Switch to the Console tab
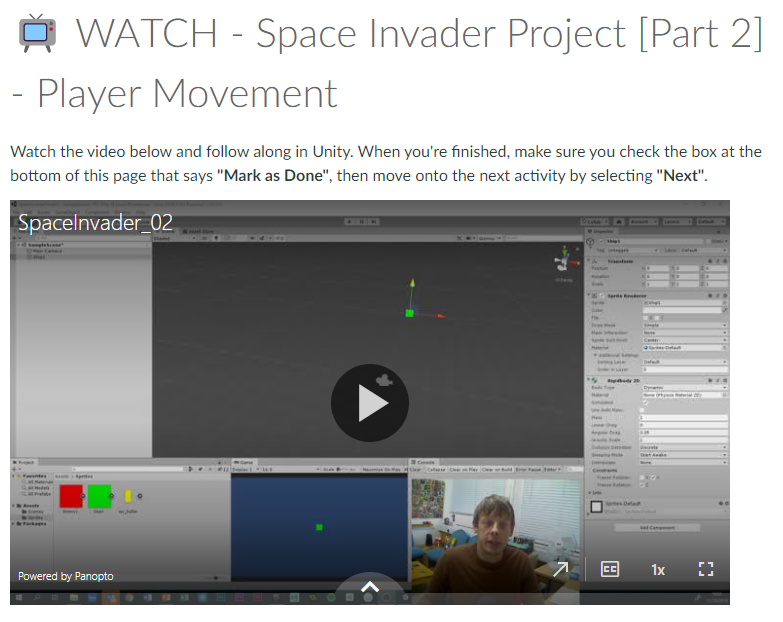The height and width of the screenshot is (622, 783). (x=424, y=462)
